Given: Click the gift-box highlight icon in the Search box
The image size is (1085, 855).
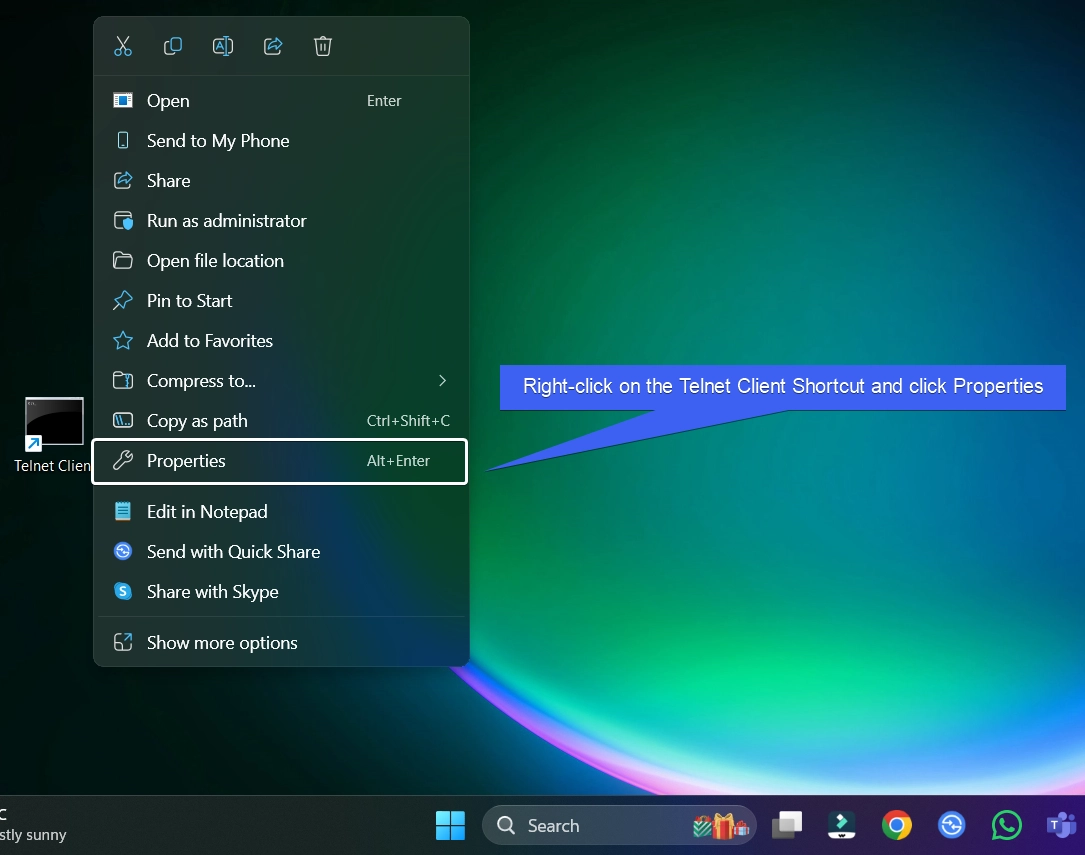Looking at the screenshot, I should pyautogui.click(x=721, y=827).
